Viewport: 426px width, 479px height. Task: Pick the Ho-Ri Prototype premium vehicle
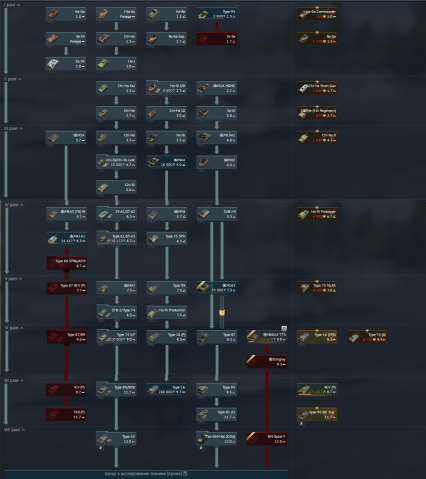(x=317, y=214)
